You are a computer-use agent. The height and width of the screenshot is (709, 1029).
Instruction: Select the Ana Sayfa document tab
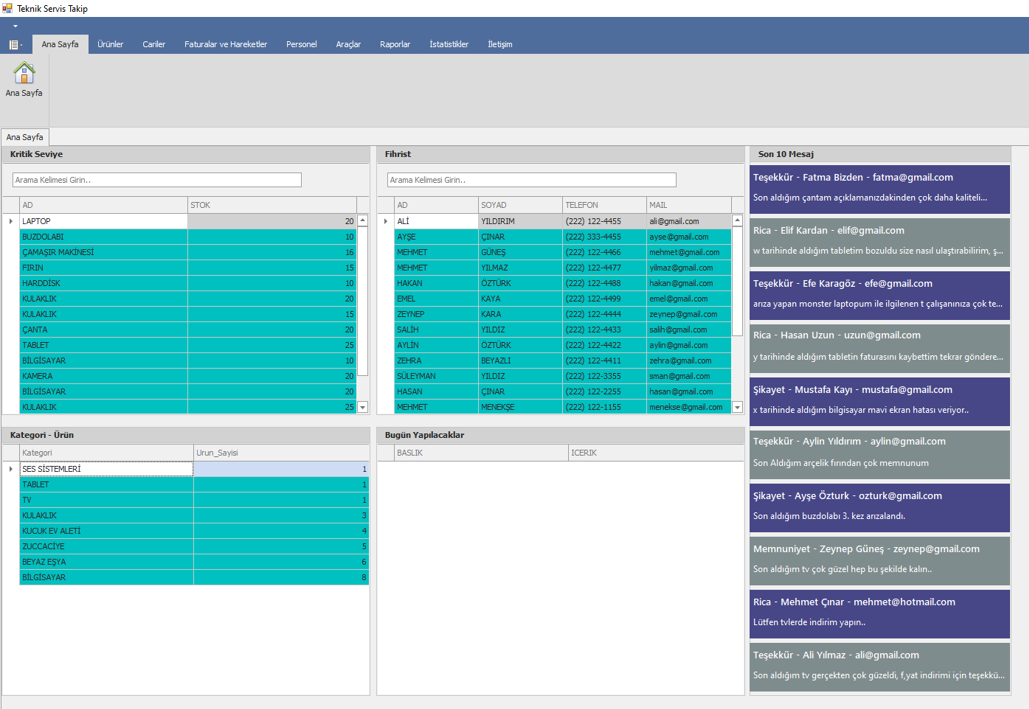click(x=24, y=137)
